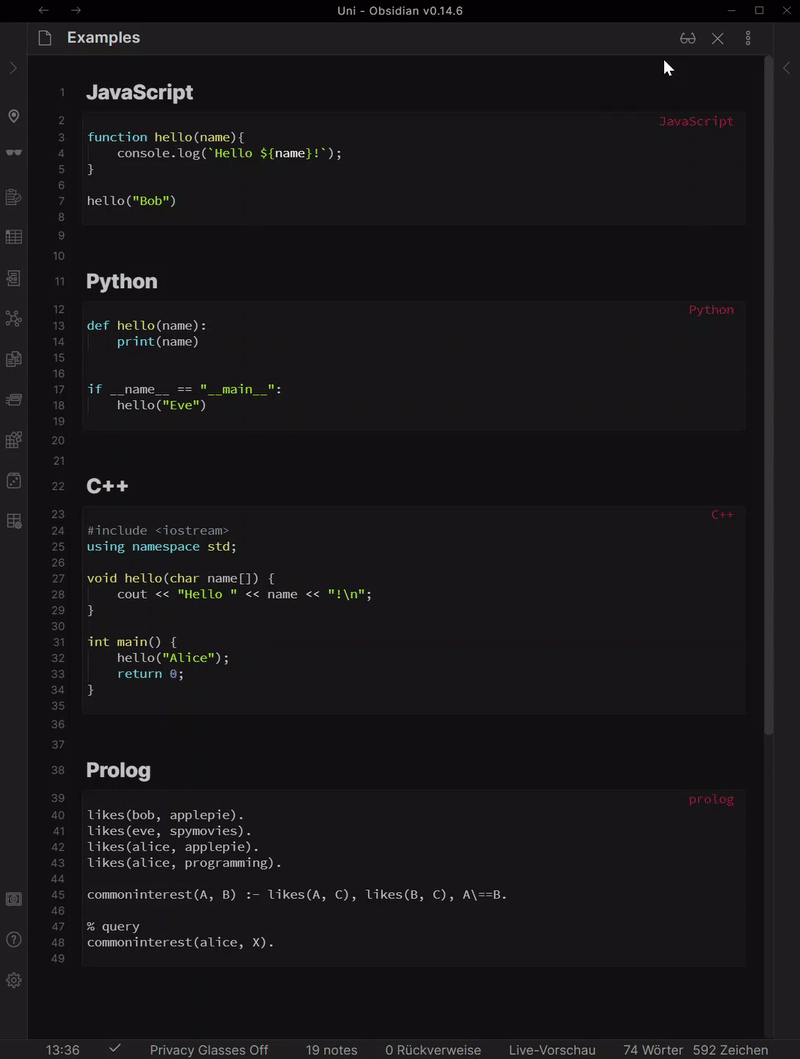Click the dice random note icon
The image size is (800, 1059).
point(14,480)
